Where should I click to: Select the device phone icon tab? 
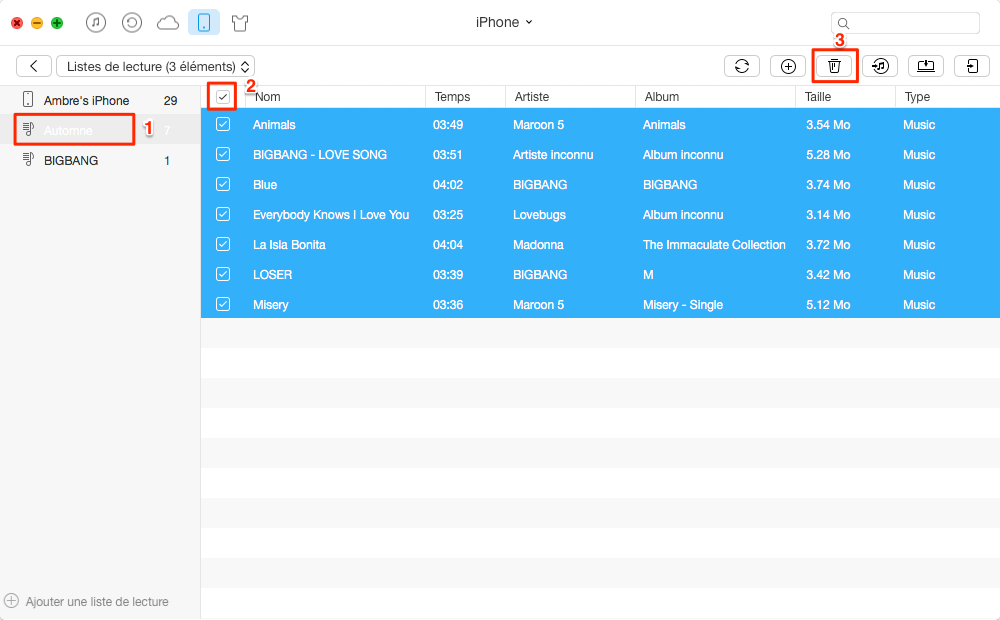(204, 23)
